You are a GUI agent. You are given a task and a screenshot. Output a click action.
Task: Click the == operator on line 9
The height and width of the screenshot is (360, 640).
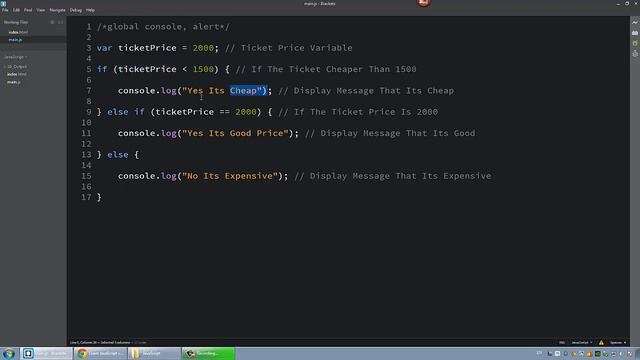(x=224, y=112)
